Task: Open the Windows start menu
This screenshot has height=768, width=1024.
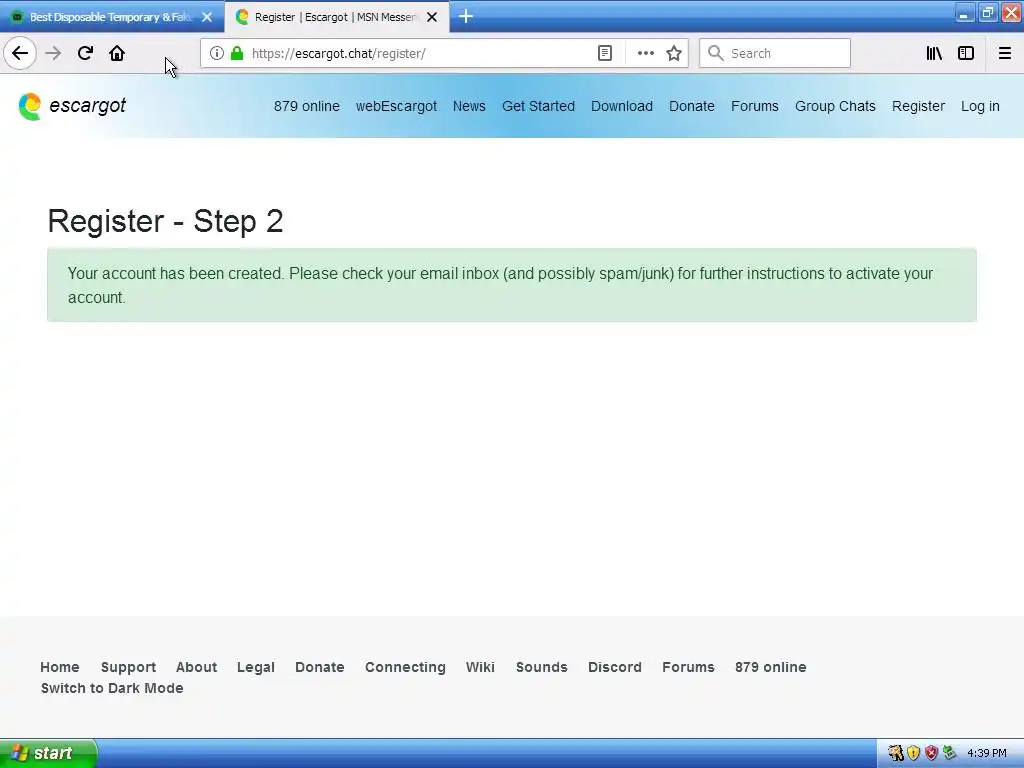Action: pyautogui.click(x=48, y=753)
